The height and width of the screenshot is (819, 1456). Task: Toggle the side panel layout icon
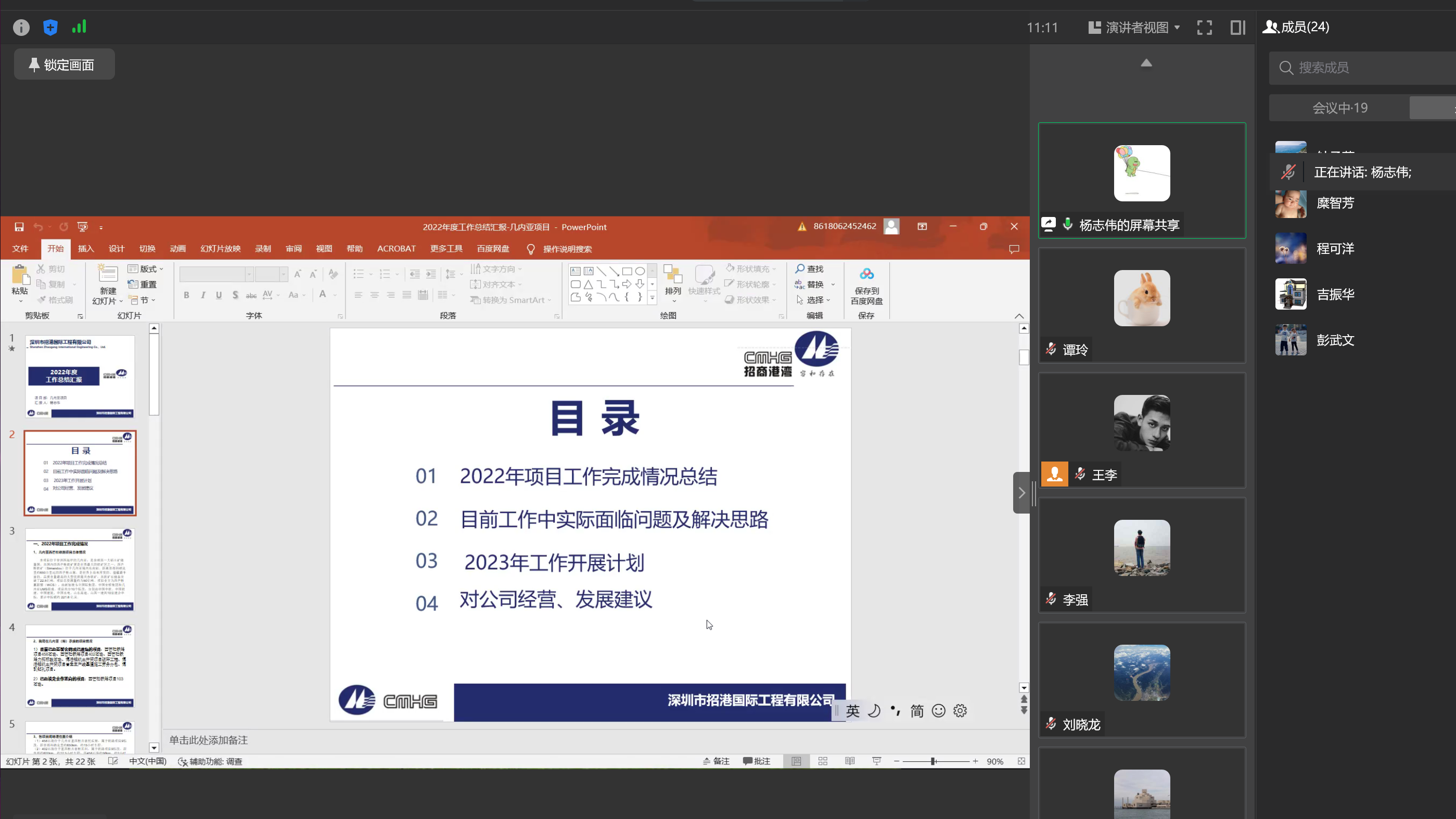1238,27
